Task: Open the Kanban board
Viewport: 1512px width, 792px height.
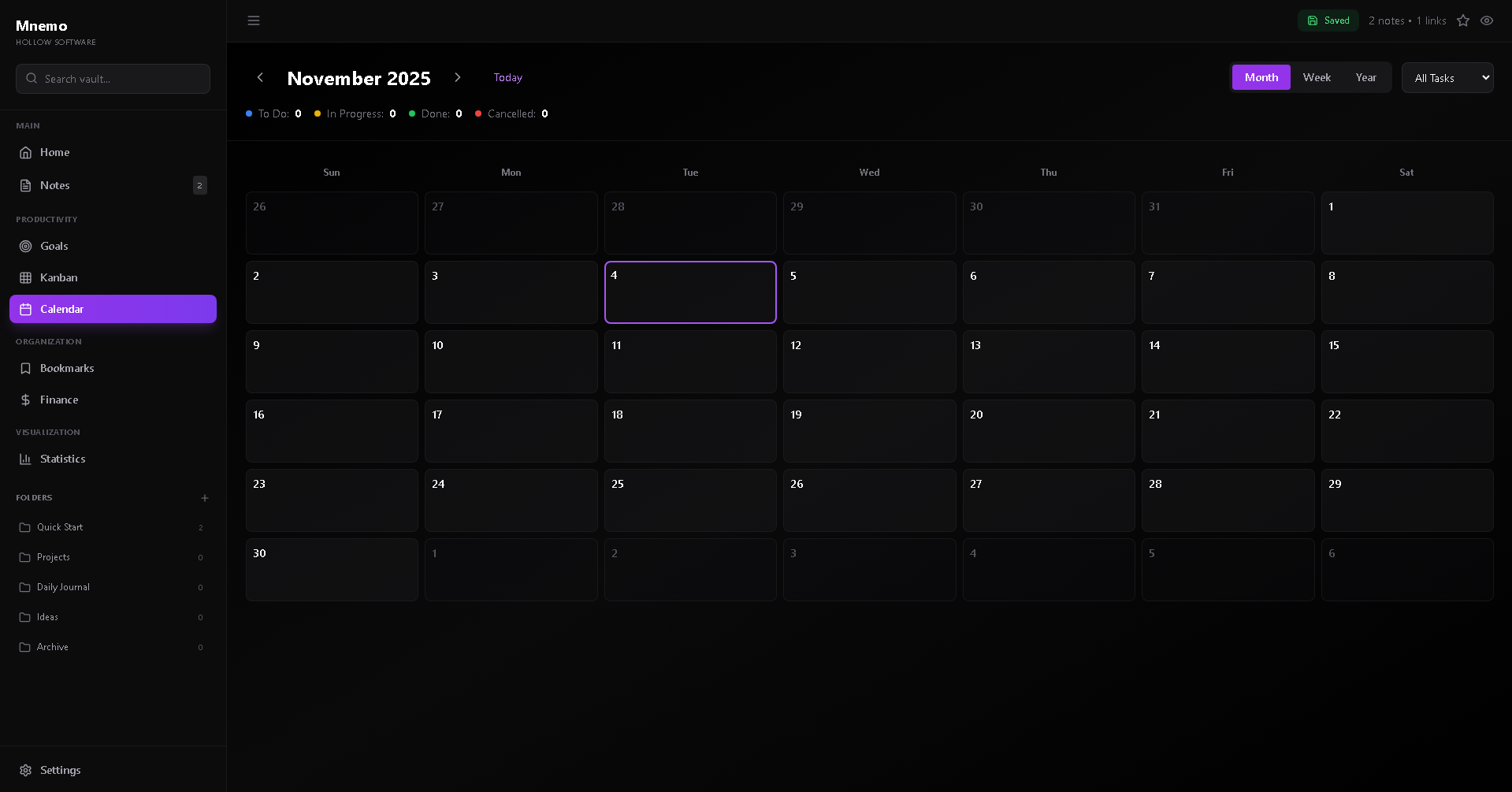Action: click(x=113, y=277)
